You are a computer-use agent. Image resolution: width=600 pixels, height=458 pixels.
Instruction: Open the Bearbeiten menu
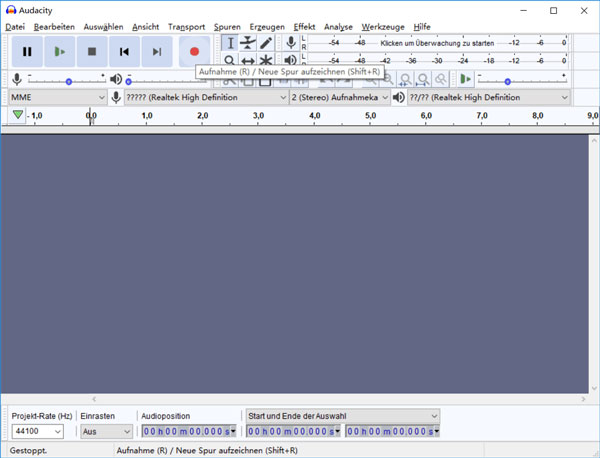(54, 27)
